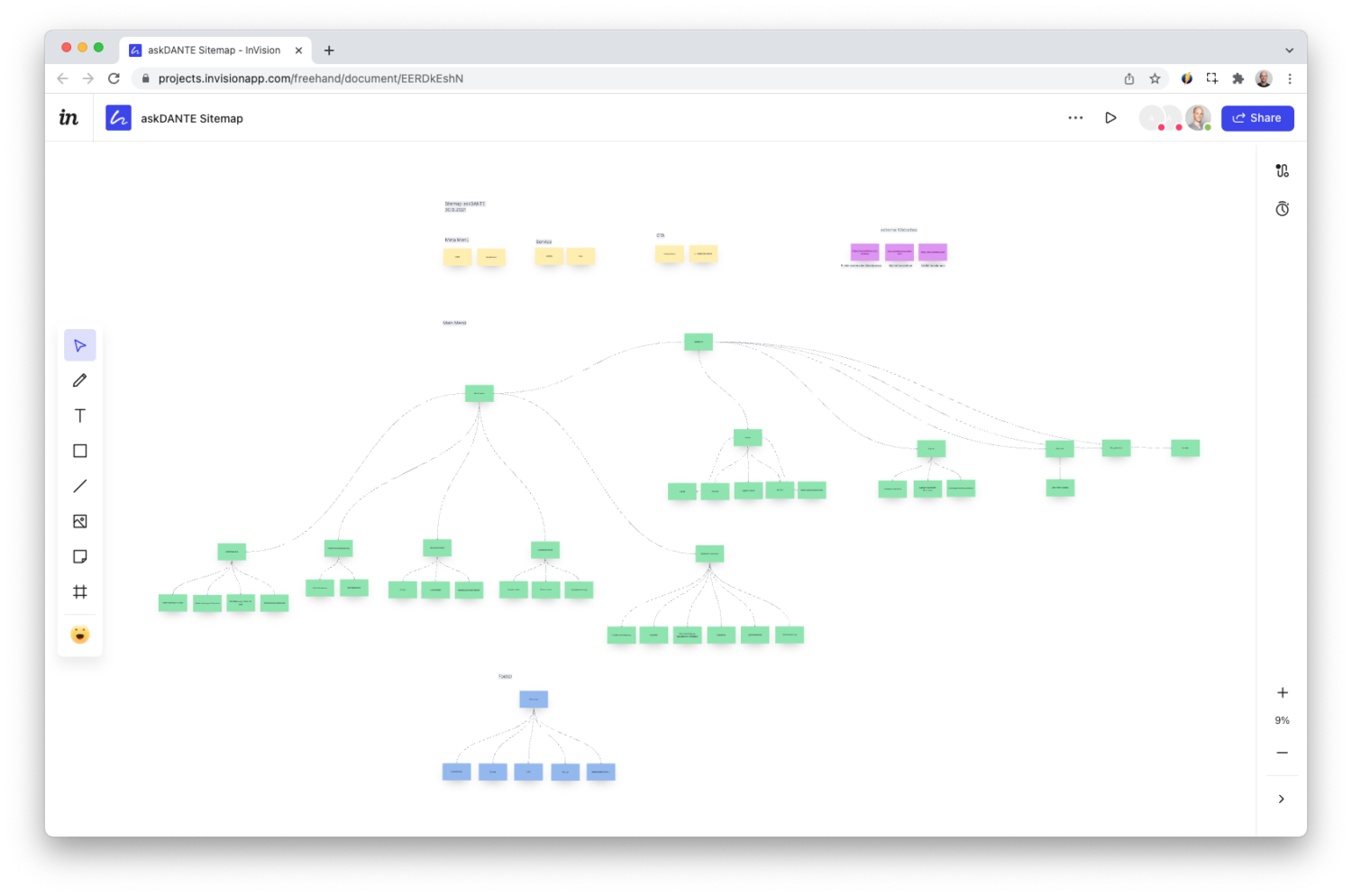Click the timer icon in right sidebar
Screen dimensions: 1352x896
click(x=1282, y=209)
